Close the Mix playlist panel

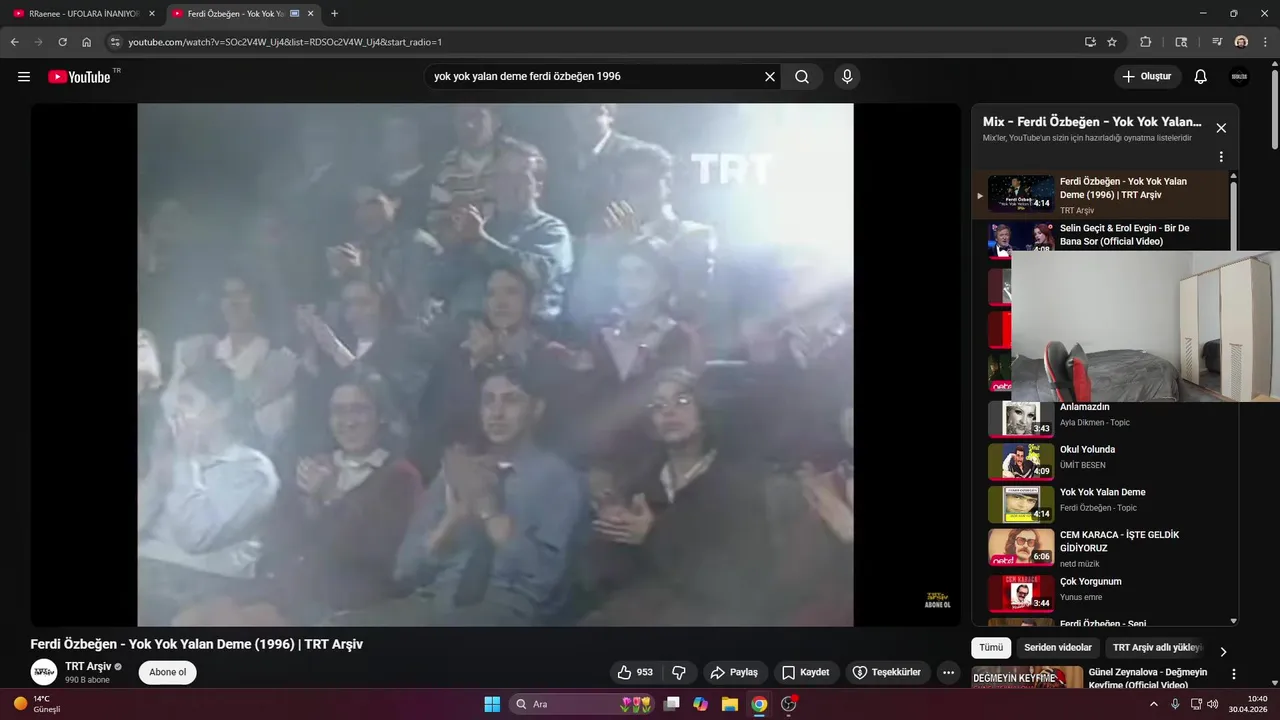click(1221, 128)
